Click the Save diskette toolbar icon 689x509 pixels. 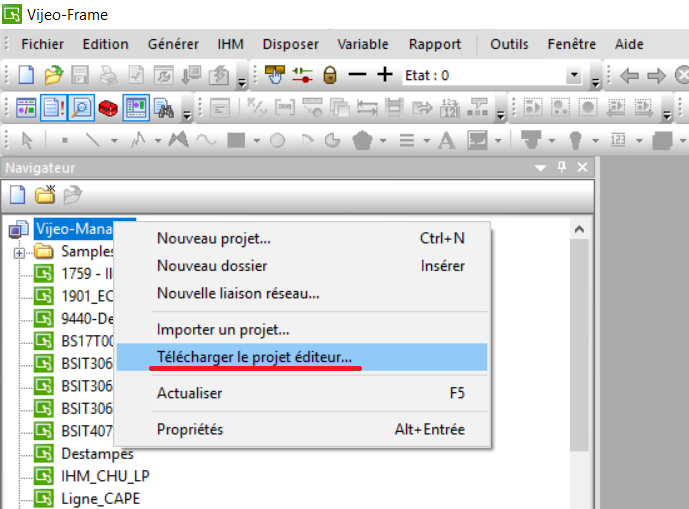pos(80,75)
